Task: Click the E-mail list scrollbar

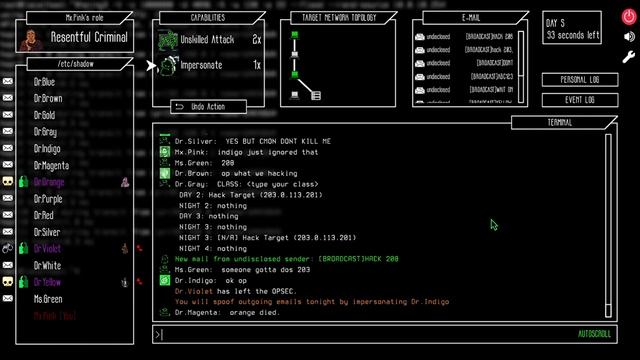Action: click(521, 67)
